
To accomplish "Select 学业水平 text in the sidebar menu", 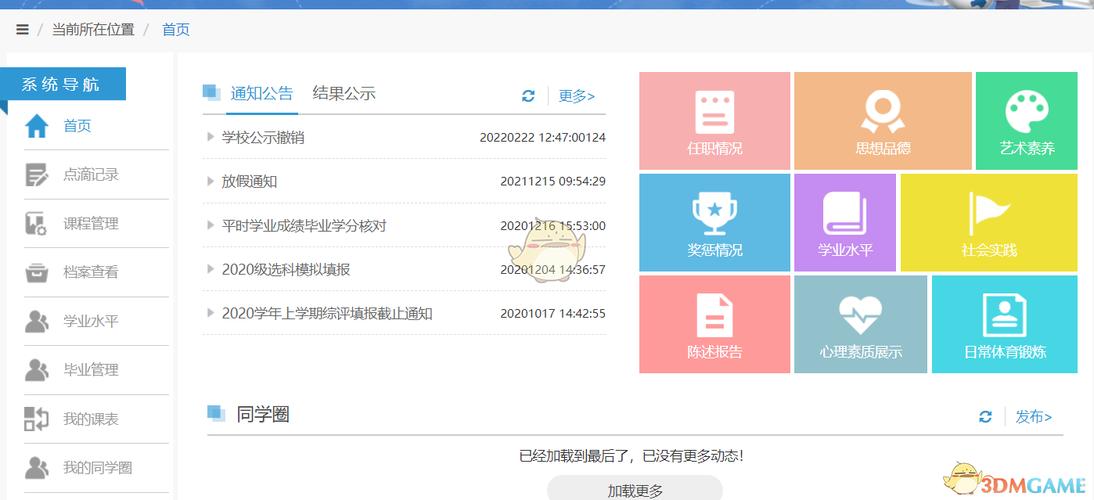I will 91,321.
